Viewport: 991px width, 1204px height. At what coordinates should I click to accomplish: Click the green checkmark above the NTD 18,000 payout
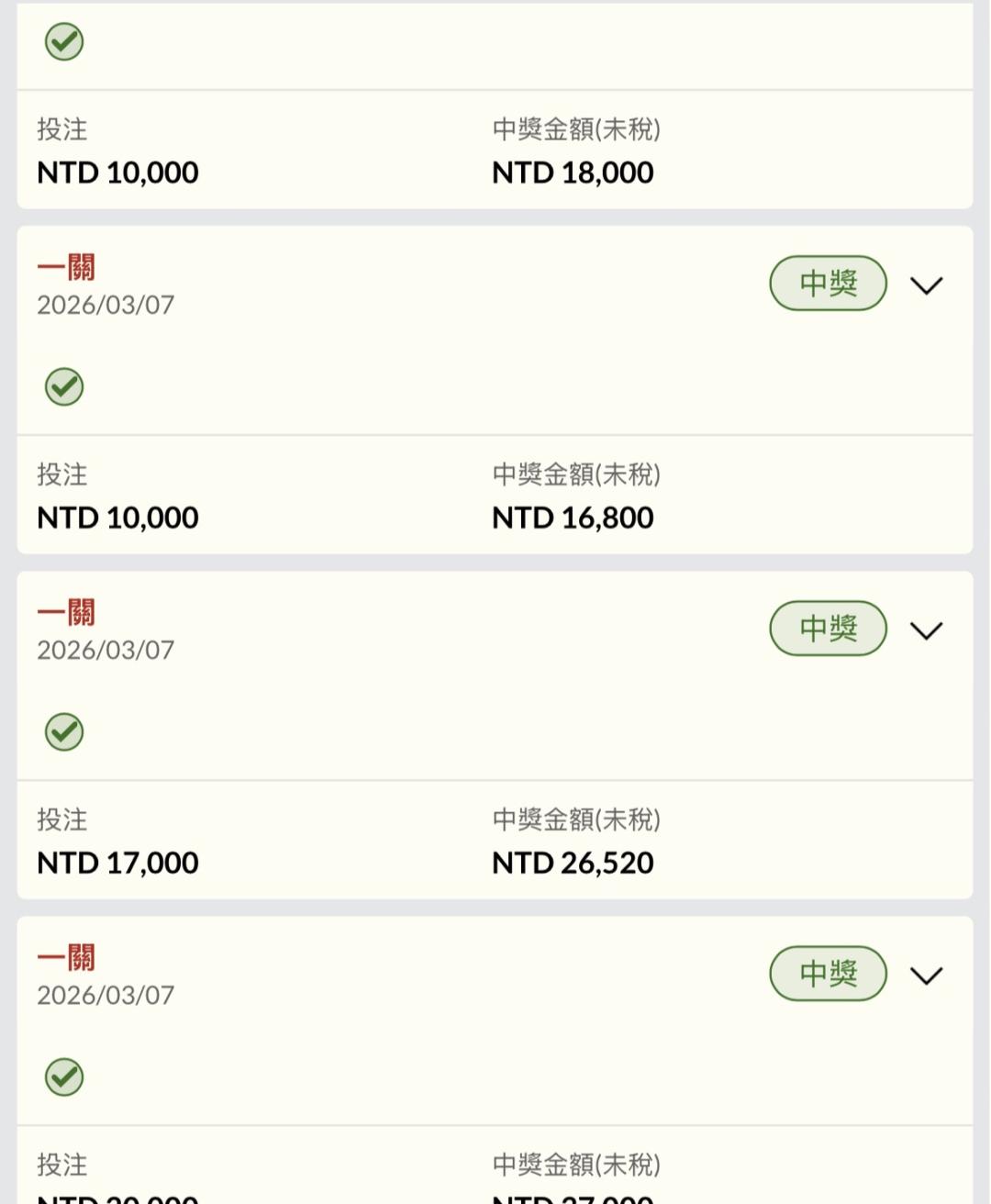64,41
